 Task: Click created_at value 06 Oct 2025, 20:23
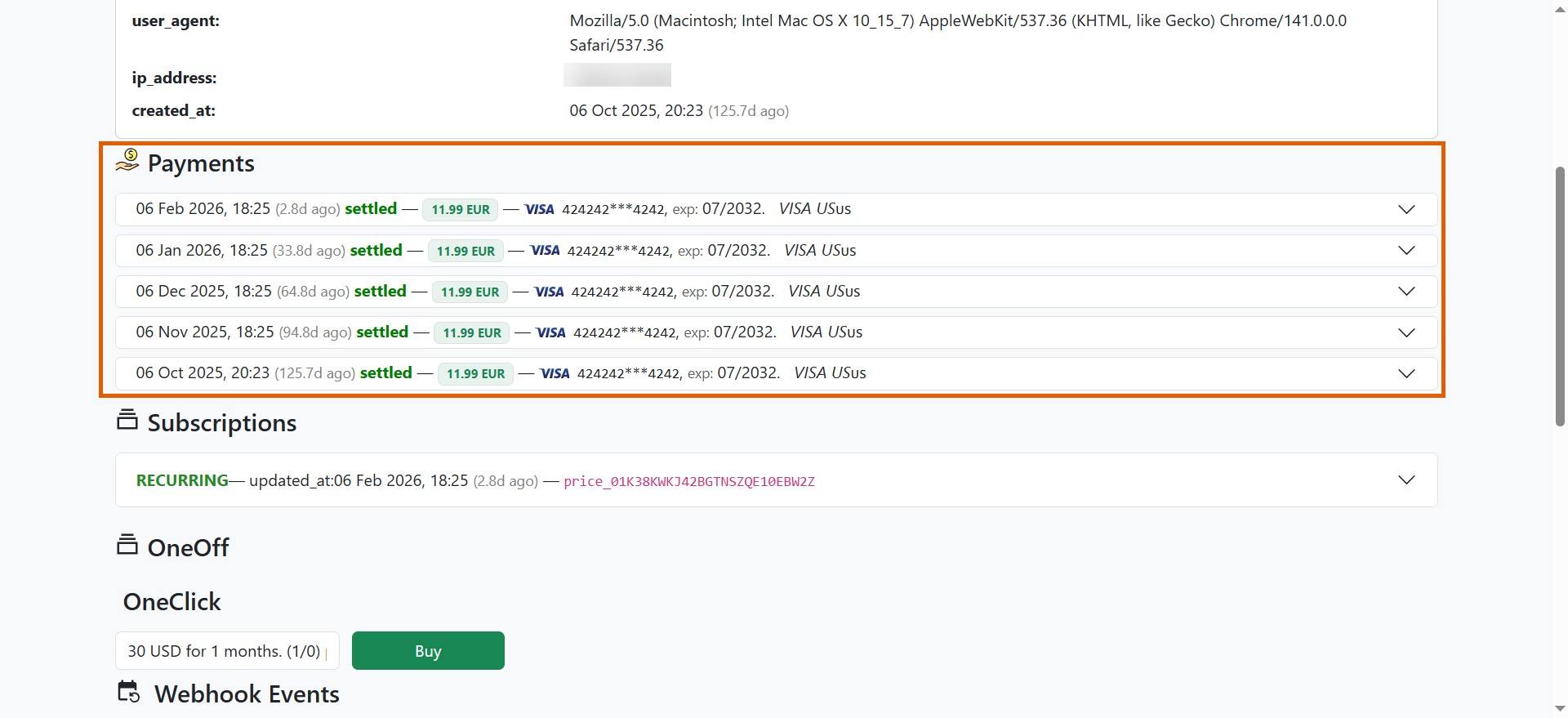click(636, 110)
